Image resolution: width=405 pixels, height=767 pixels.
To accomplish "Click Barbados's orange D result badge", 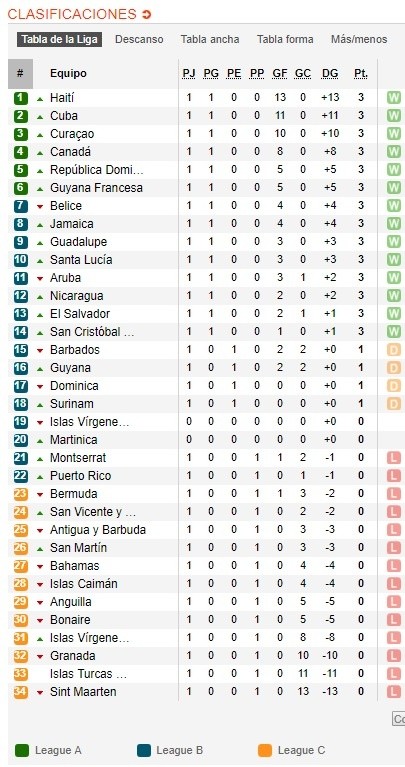I will click(x=394, y=350).
